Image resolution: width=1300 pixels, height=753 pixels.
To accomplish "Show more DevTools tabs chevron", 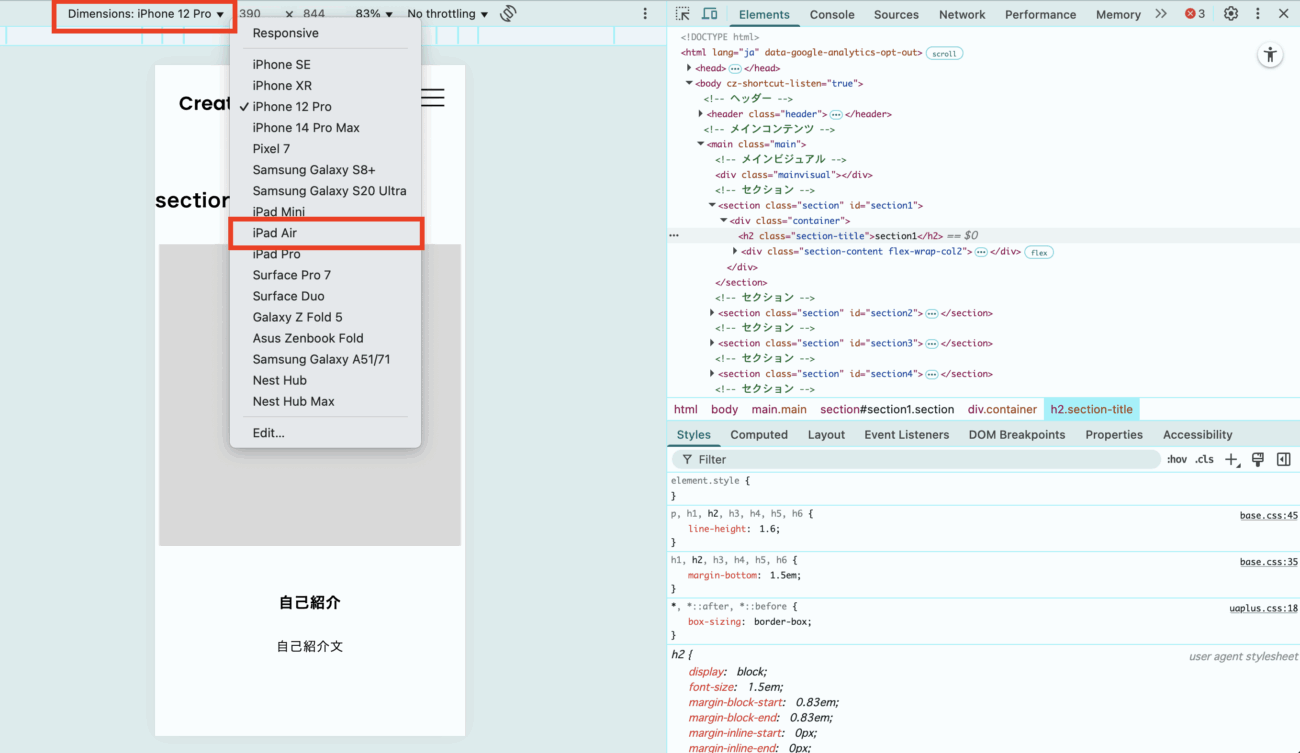I will click(x=1160, y=14).
